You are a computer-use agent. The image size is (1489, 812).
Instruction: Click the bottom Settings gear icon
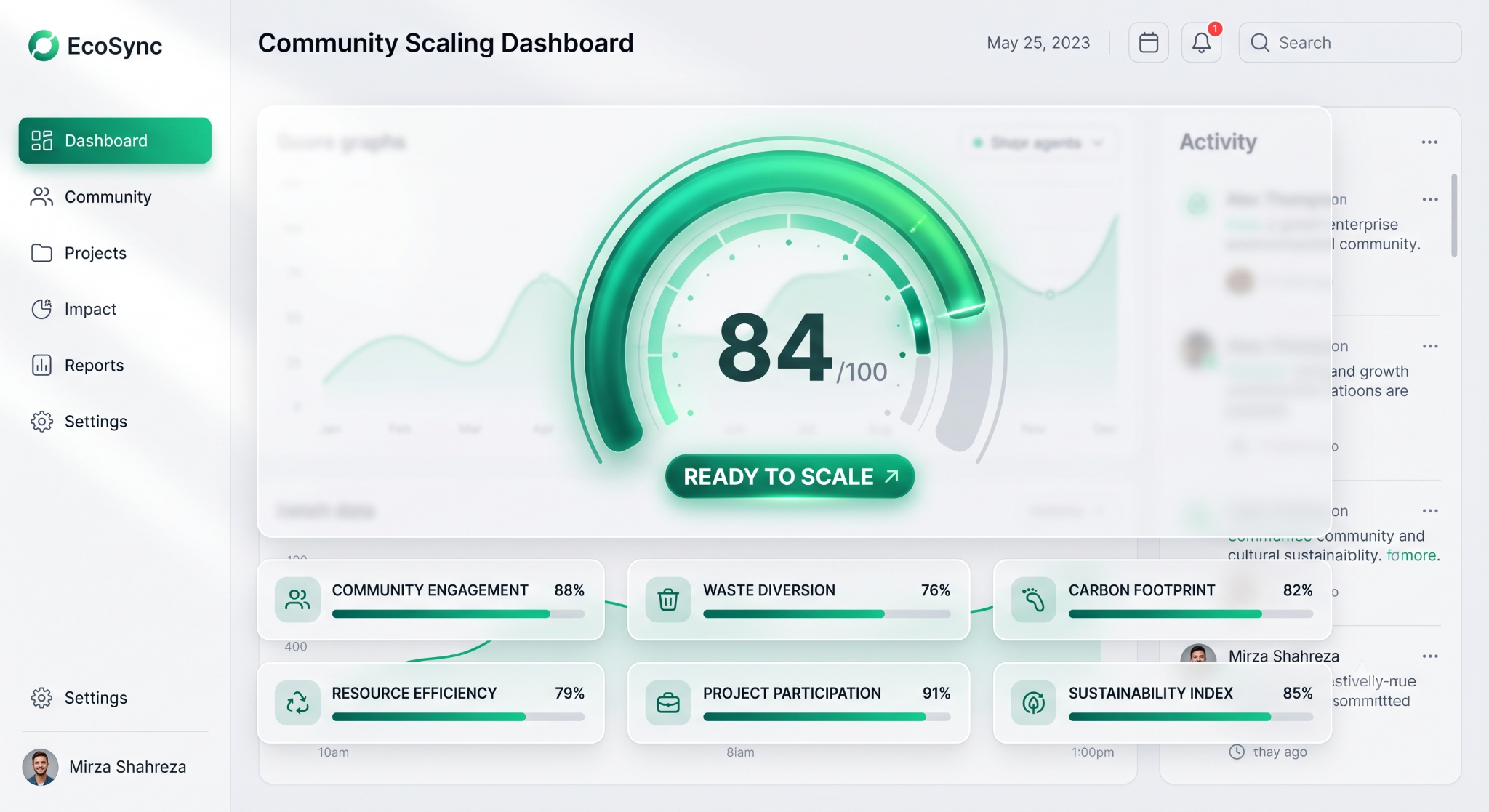pos(41,698)
